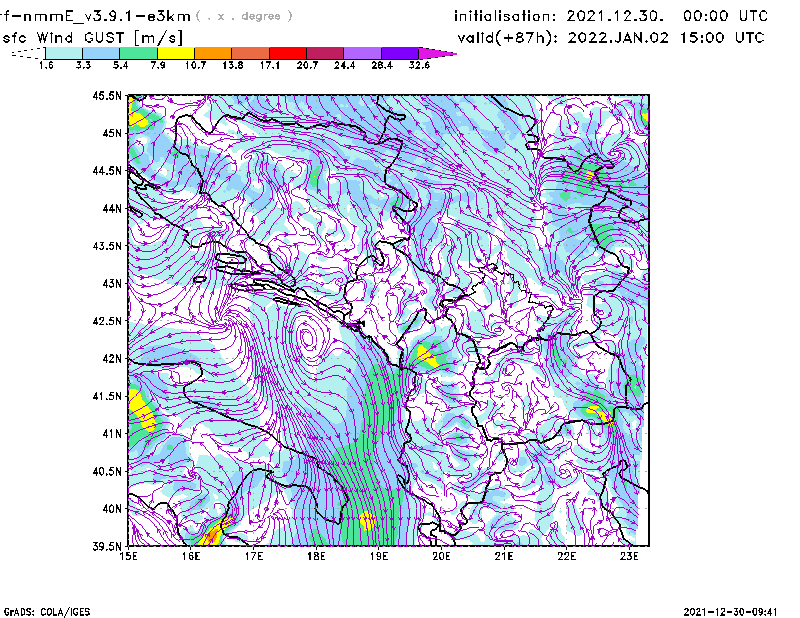Viewport: 800px width, 618px height.
Task: Pick the coral 13.8–17.1 legend swatch
Action: click(251, 53)
